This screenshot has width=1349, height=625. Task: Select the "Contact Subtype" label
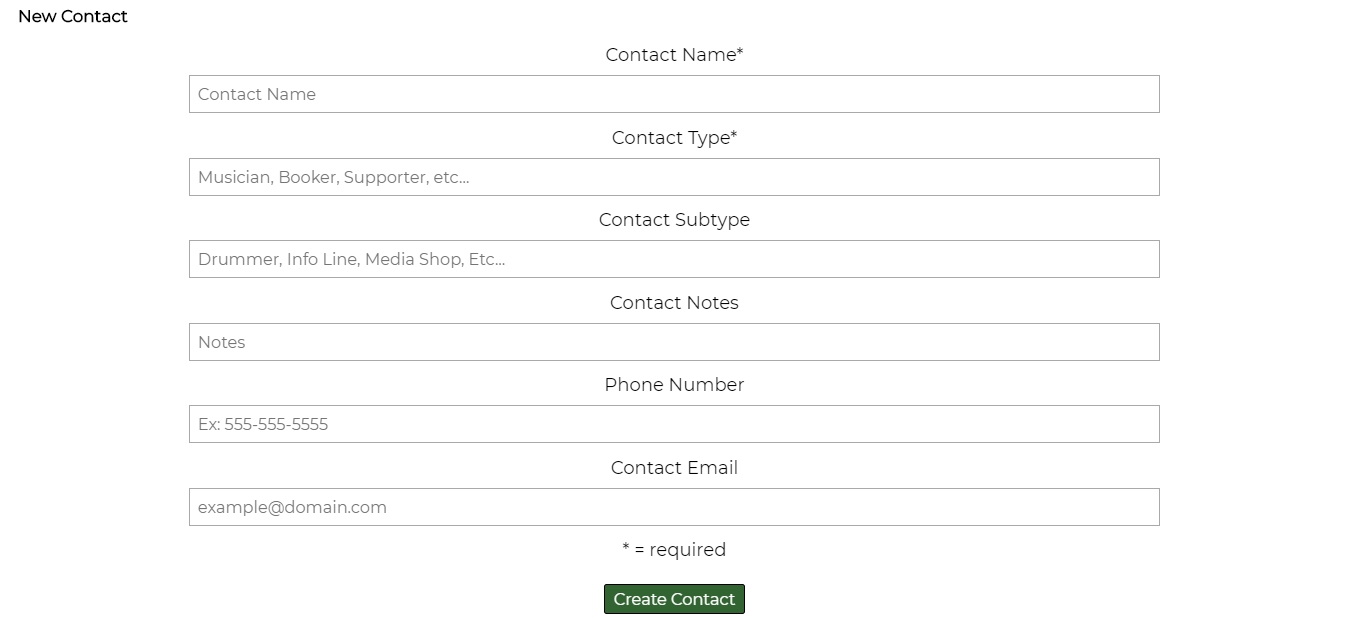pos(674,220)
